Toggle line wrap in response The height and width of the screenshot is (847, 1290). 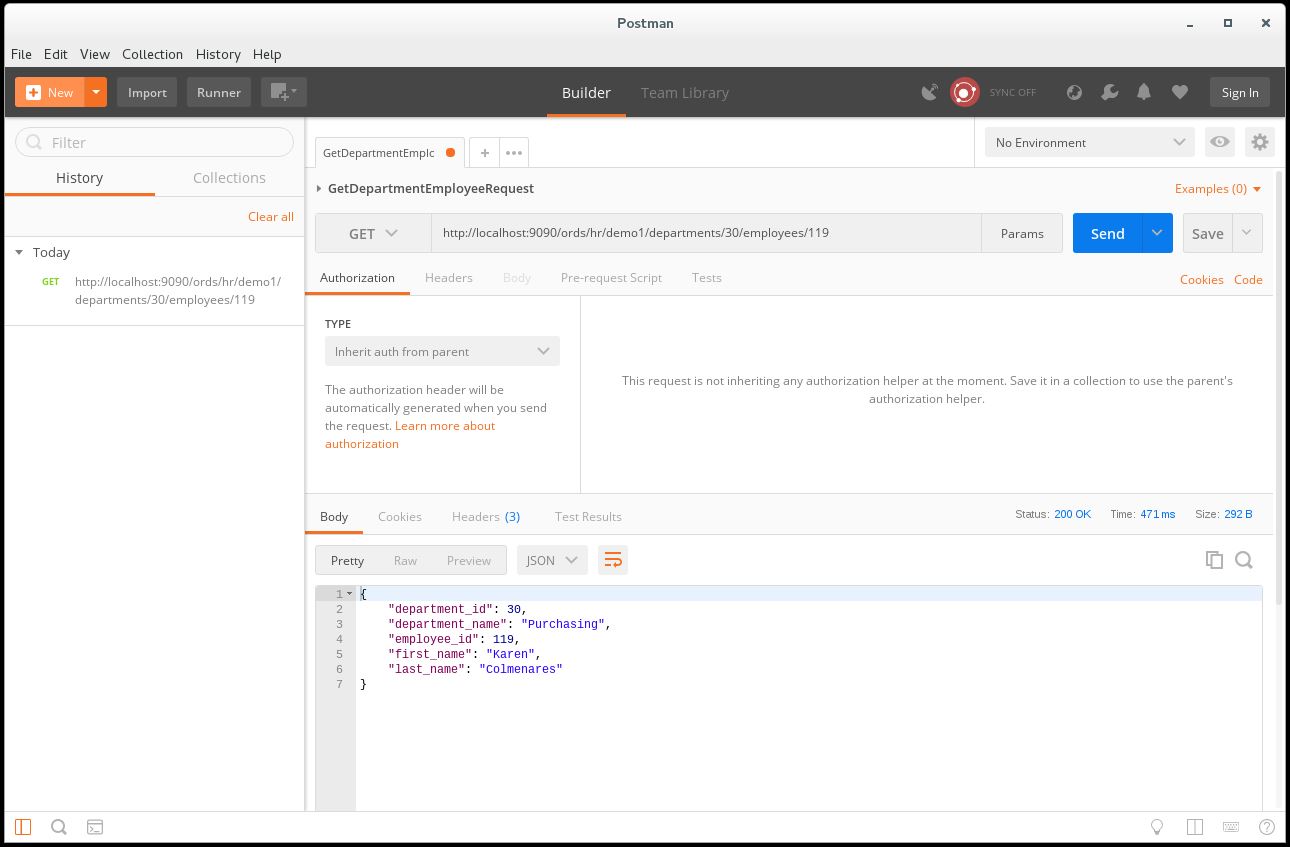point(612,560)
